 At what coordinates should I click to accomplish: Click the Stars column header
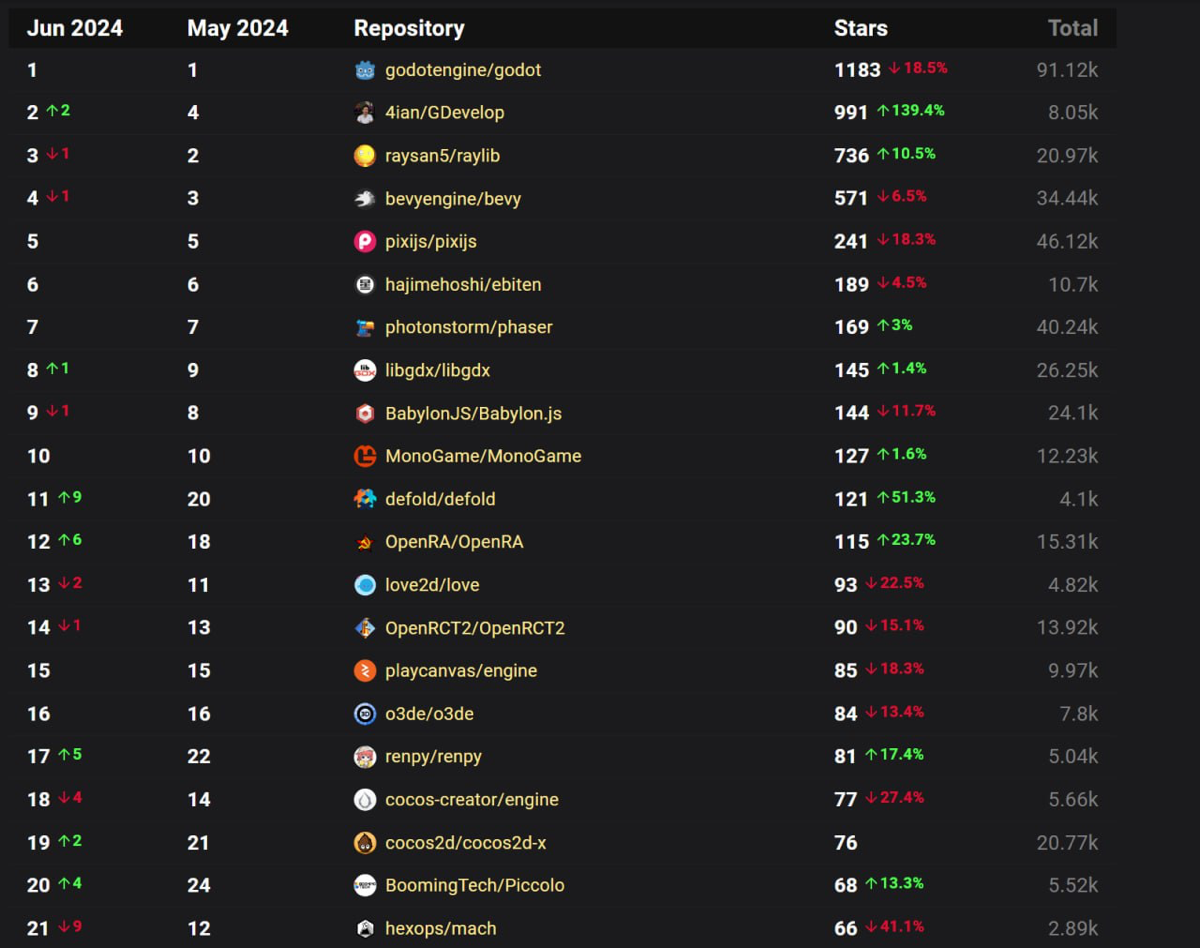861,28
